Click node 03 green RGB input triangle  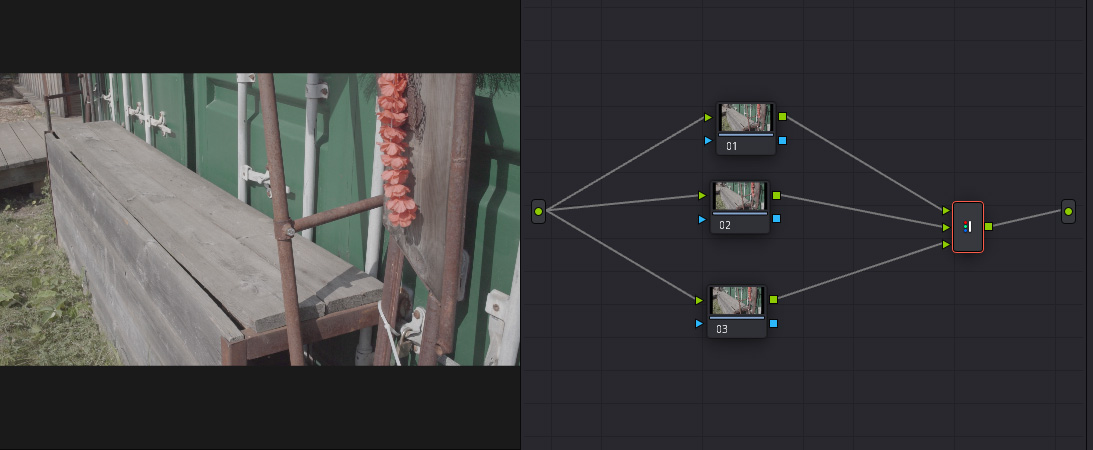pyautogui.click(x=699, y=300)
